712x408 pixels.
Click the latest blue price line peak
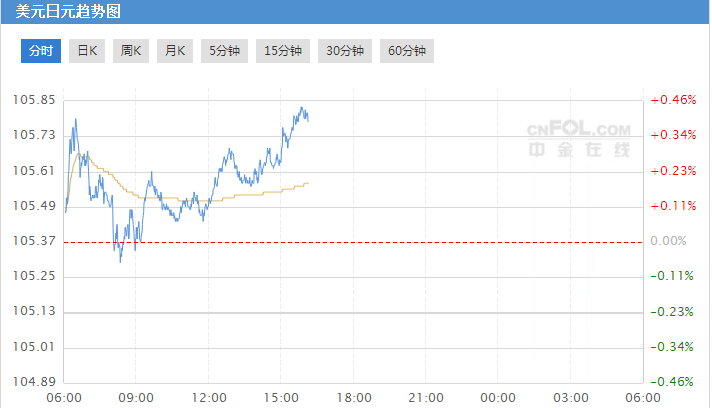coord(302,108)
